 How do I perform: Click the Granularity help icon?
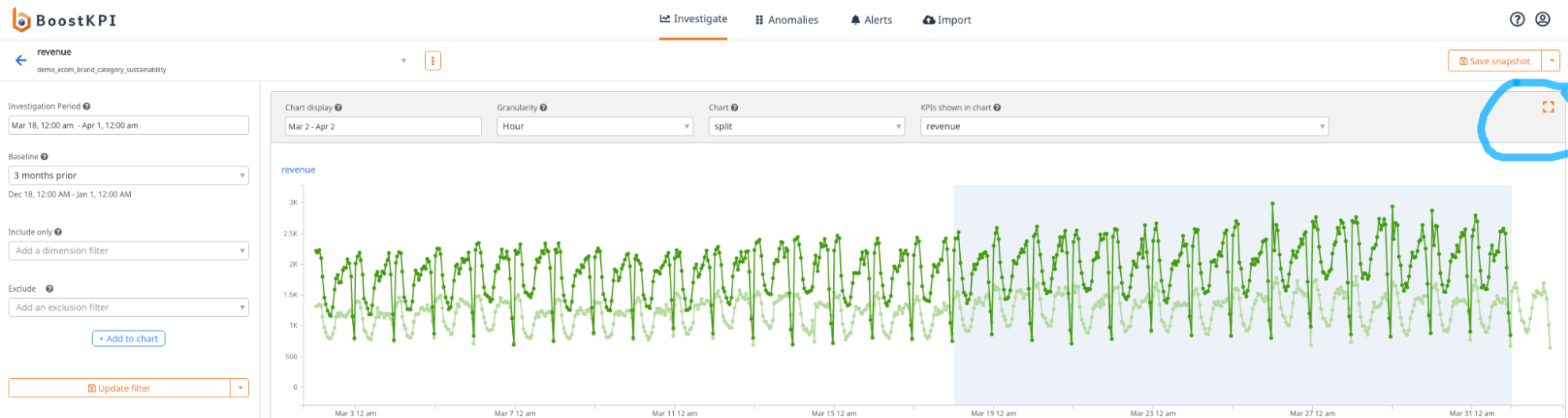(544, 107)
